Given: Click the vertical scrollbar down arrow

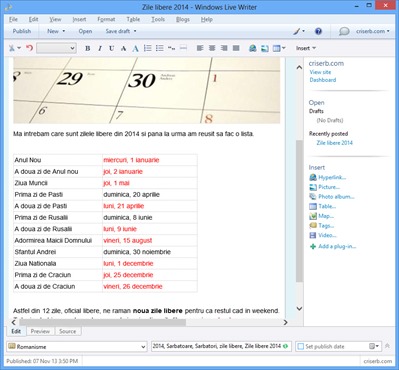Looking at the screenshot, I should point(299,309).
